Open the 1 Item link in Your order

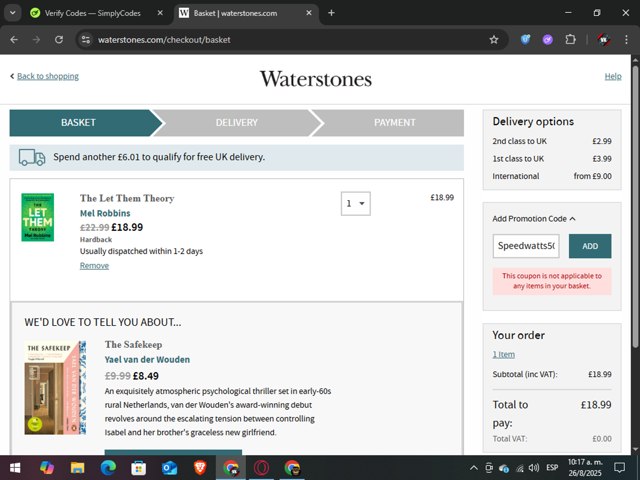(x=503, y=354)
